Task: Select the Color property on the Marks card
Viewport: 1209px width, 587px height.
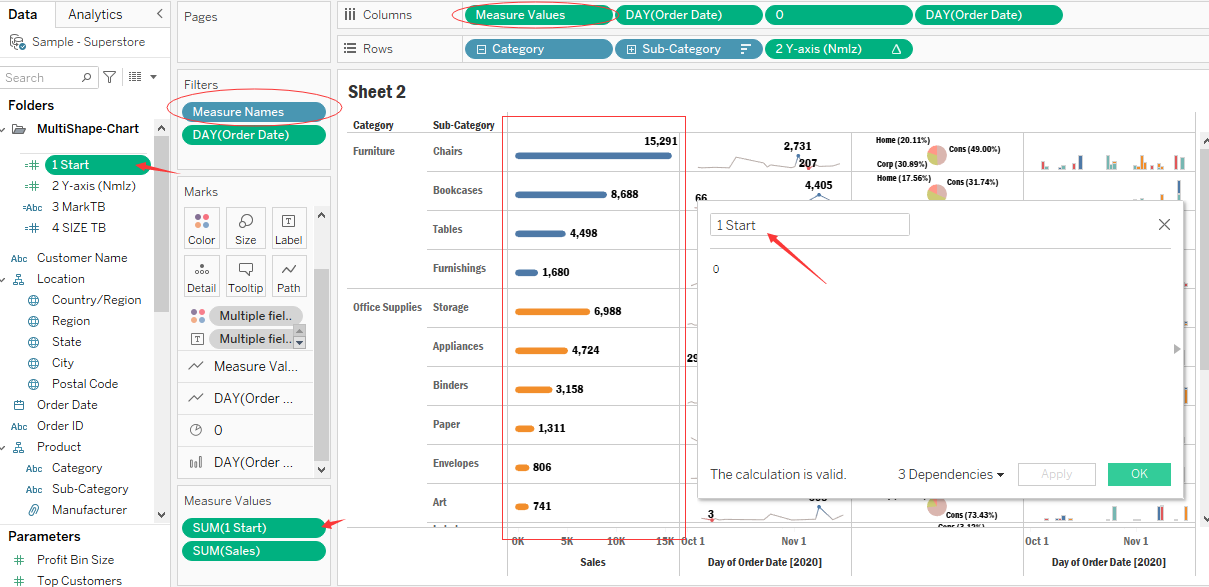Action: coord(201,228)
